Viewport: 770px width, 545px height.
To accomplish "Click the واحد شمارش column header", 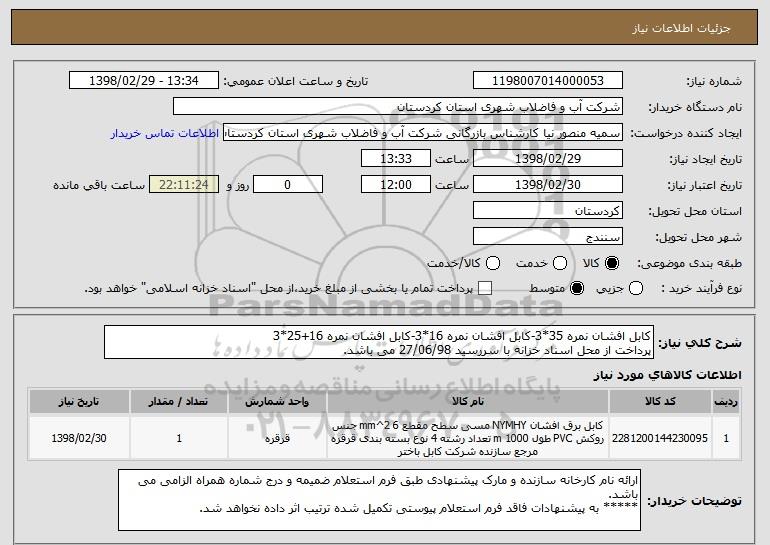I will click(x=277, y=402).
